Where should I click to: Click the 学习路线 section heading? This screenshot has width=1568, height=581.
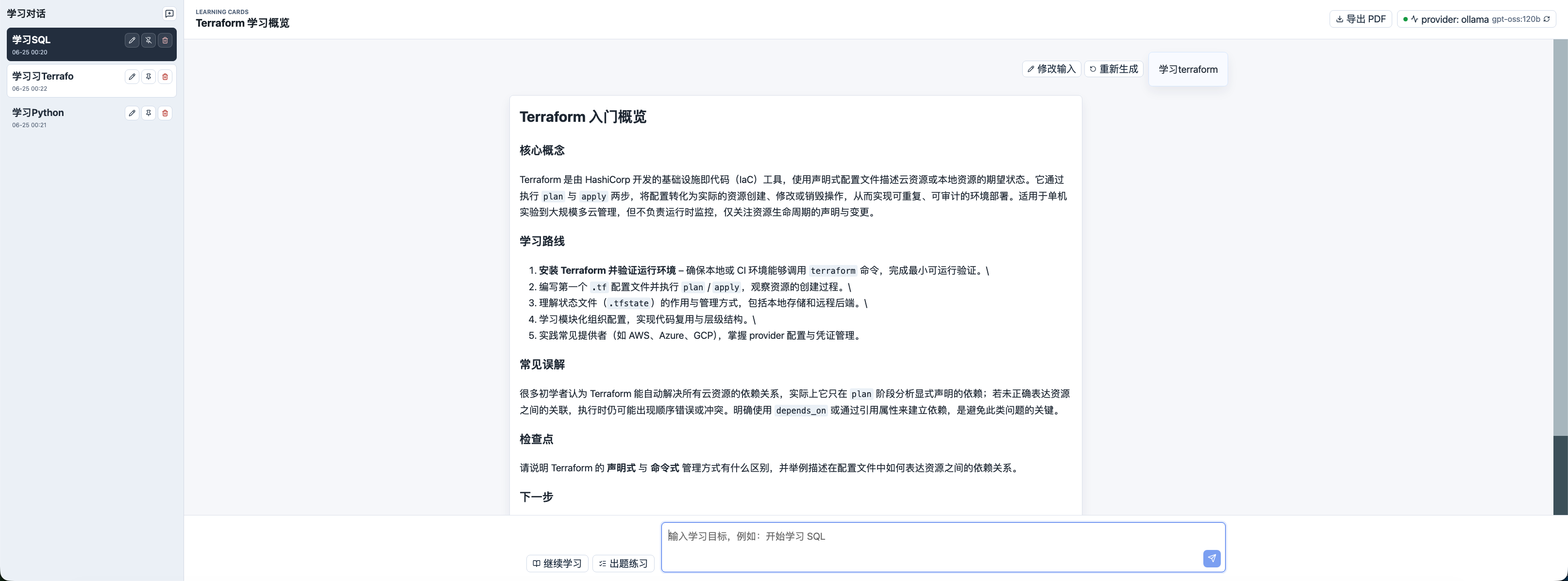click(542, 241)
